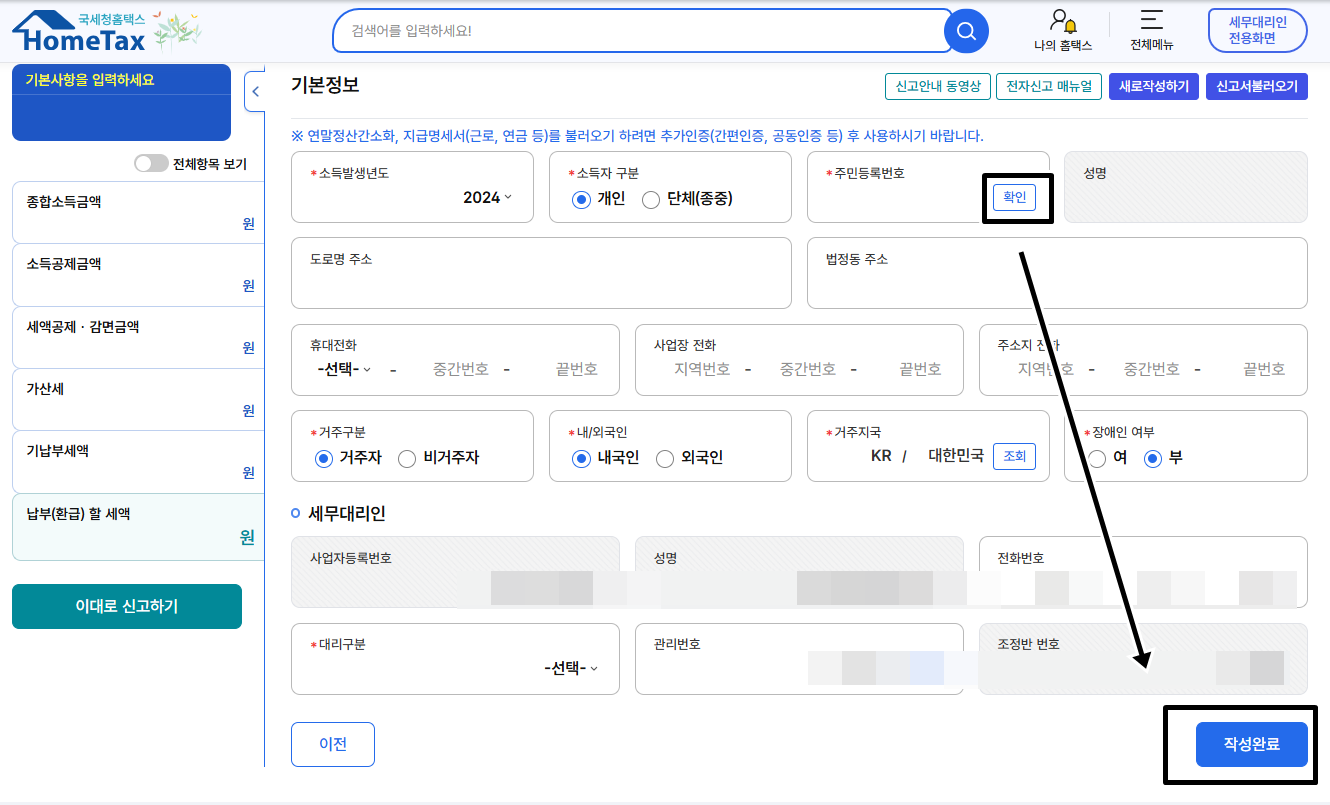The width and height of the screenshot is (1330, 805).
Task: Click 조회 to look up 거주지국
Action: (x=1014, y=456)
